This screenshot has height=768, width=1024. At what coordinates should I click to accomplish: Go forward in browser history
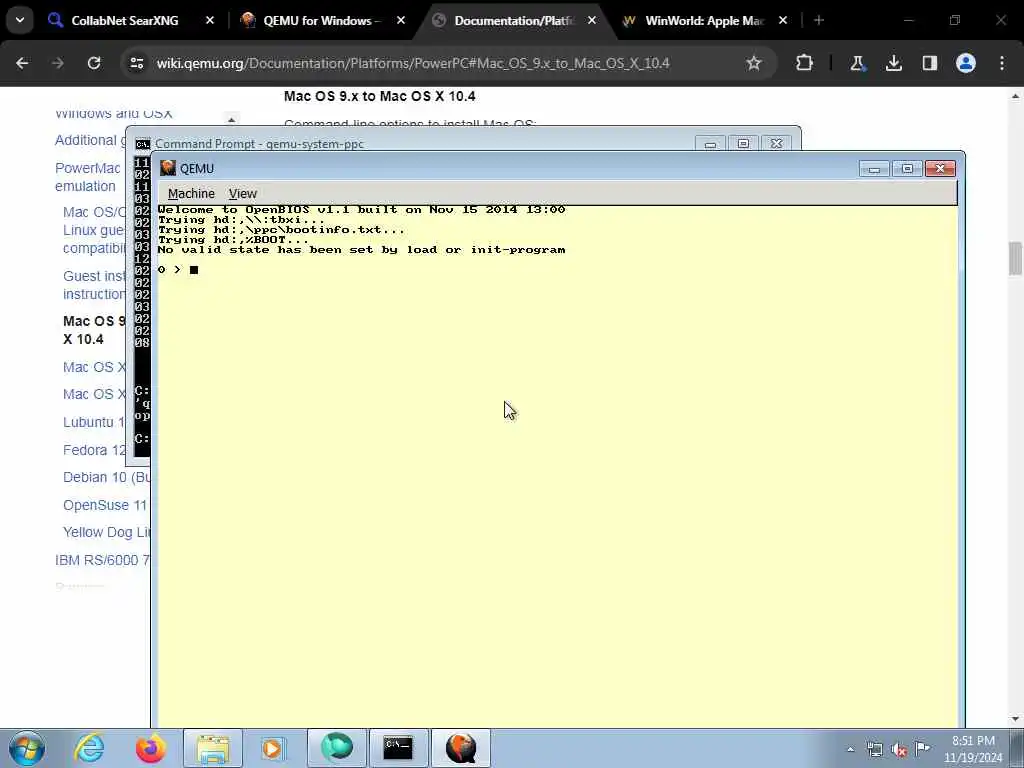(x=57, y=63)
